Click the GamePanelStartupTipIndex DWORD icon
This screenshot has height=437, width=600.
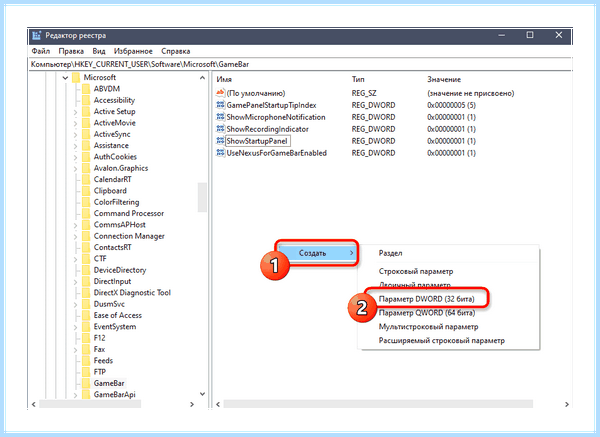[220, 105]
